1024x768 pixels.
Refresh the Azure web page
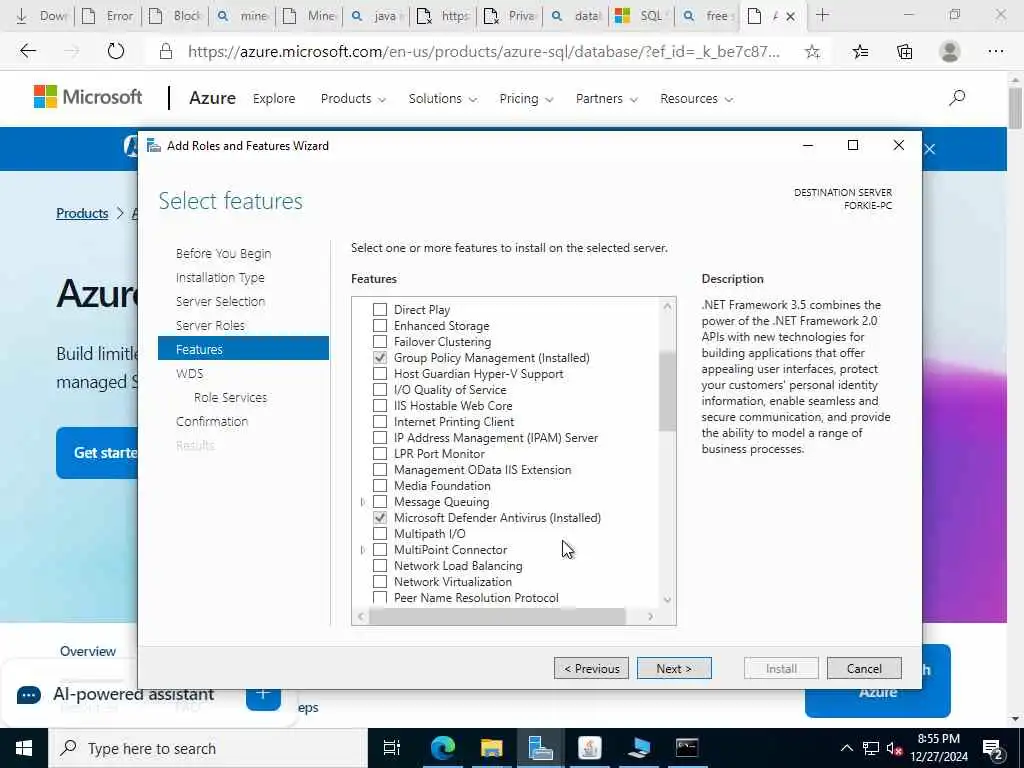click(116, 51)
